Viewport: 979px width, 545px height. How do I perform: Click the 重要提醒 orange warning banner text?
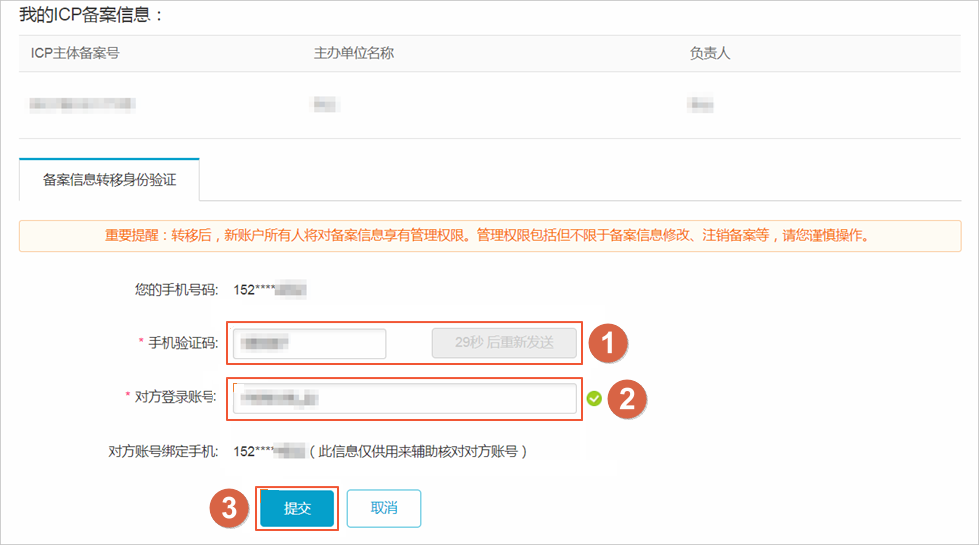pyautogui.click(x=490, y=235)
